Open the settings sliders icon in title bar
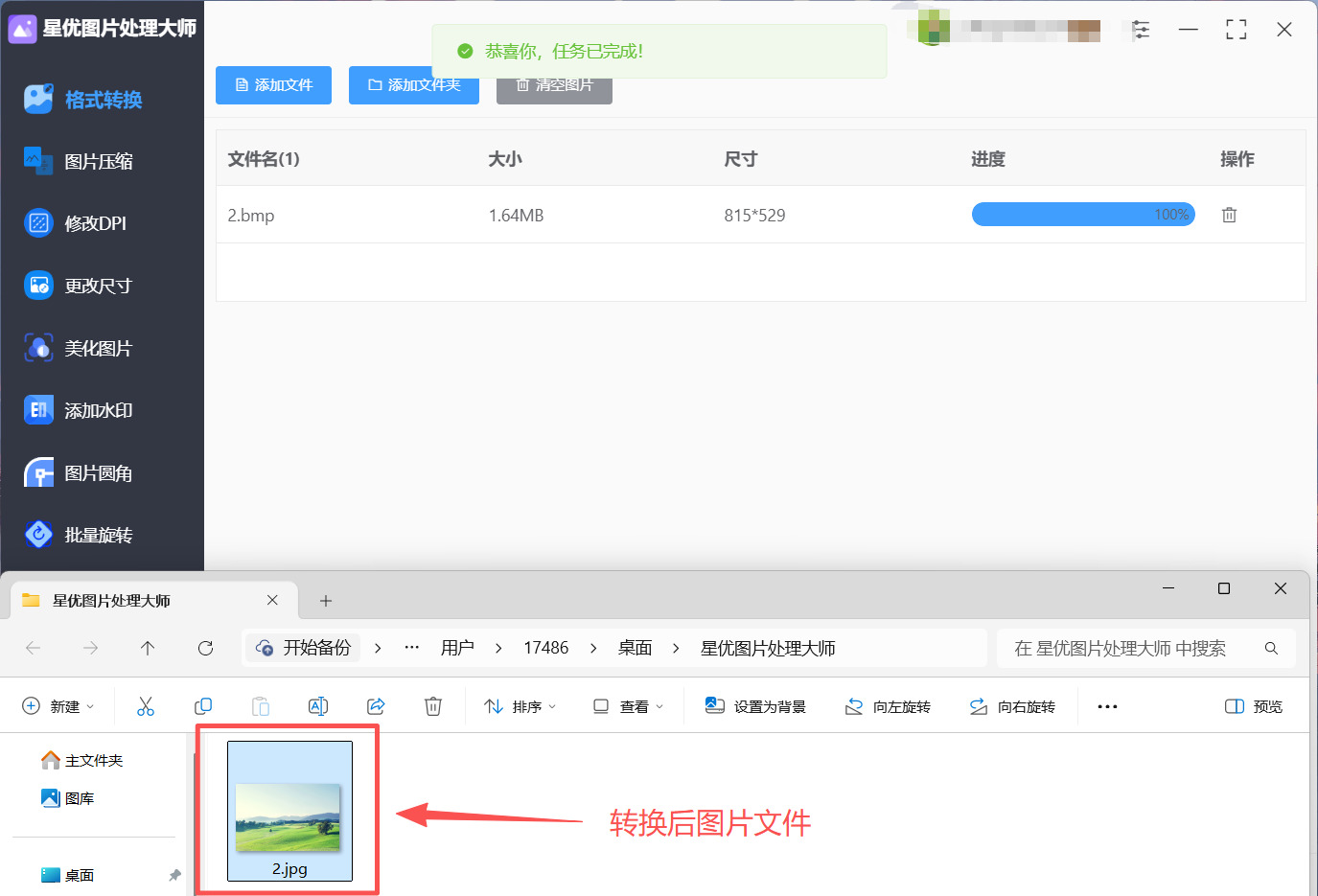This screenshot has height=896, width=1318. pyautogui.click(x=1141, y=30)
